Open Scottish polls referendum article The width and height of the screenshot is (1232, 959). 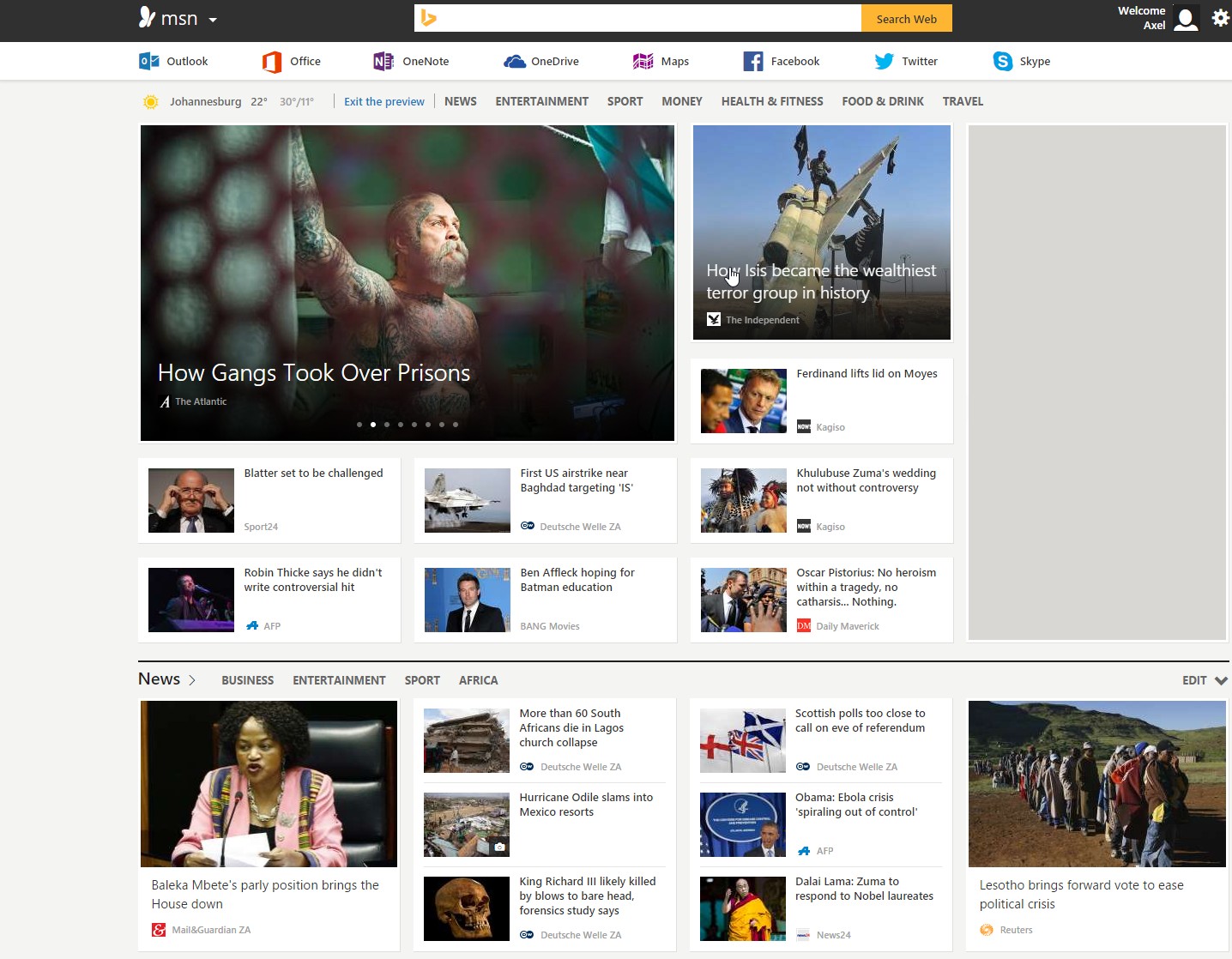click(x=860, y=721)
